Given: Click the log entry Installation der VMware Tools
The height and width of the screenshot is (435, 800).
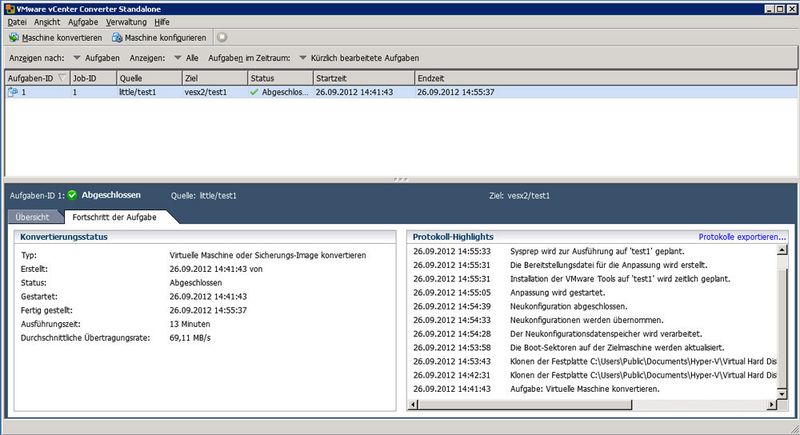Looking at the screenshot, I should tap(620, 279).
